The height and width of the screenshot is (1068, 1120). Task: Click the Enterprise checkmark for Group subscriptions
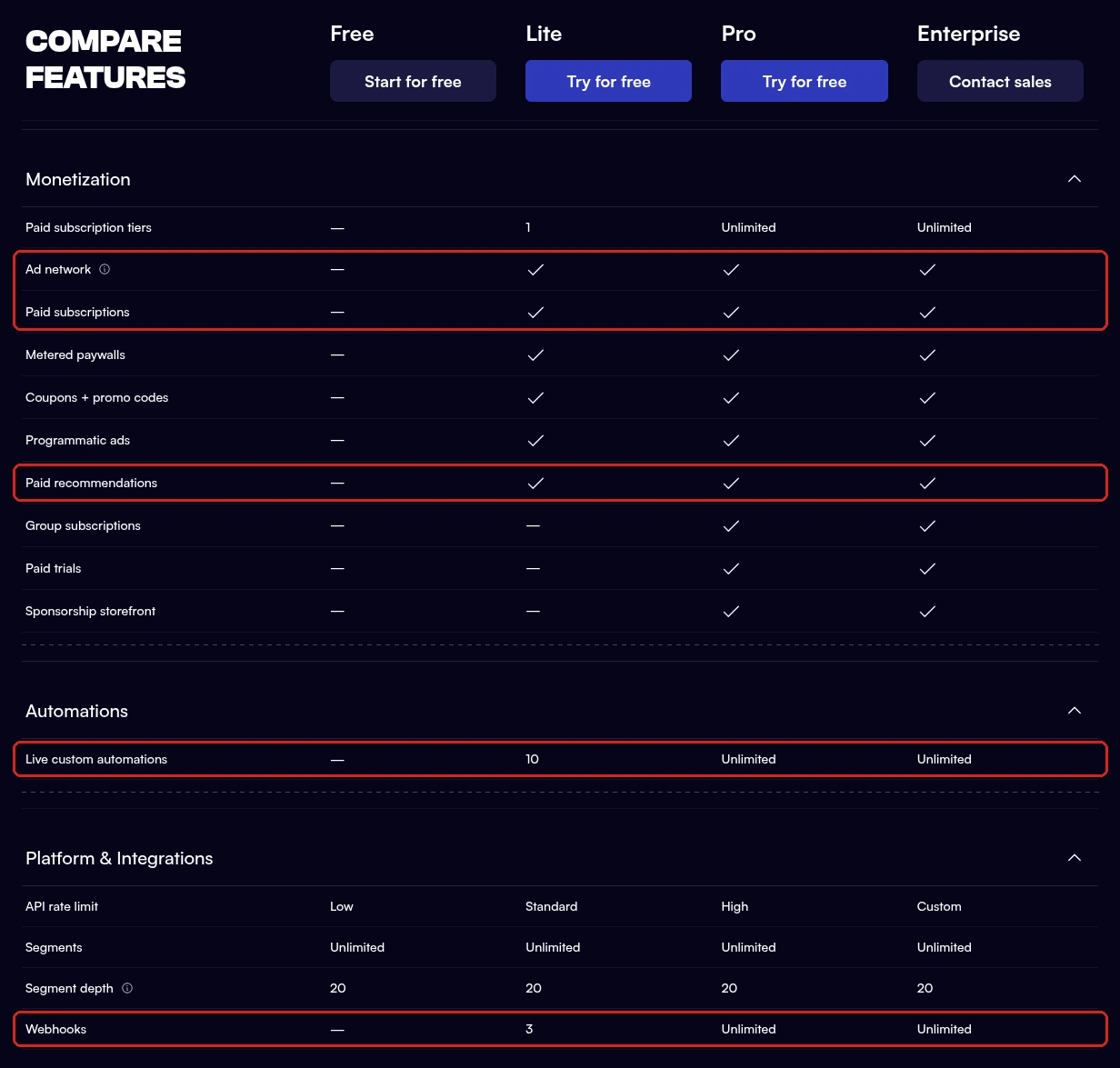[x=927, y=526]
